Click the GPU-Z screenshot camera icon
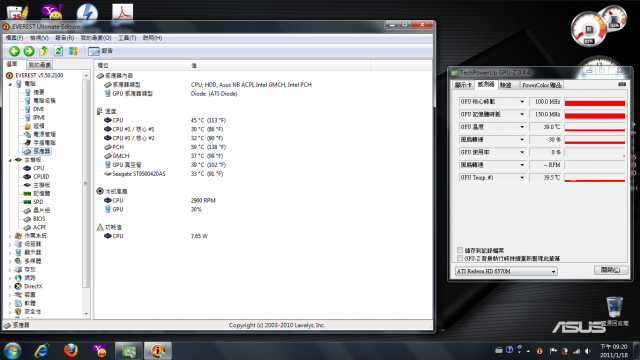 point(622,84)
